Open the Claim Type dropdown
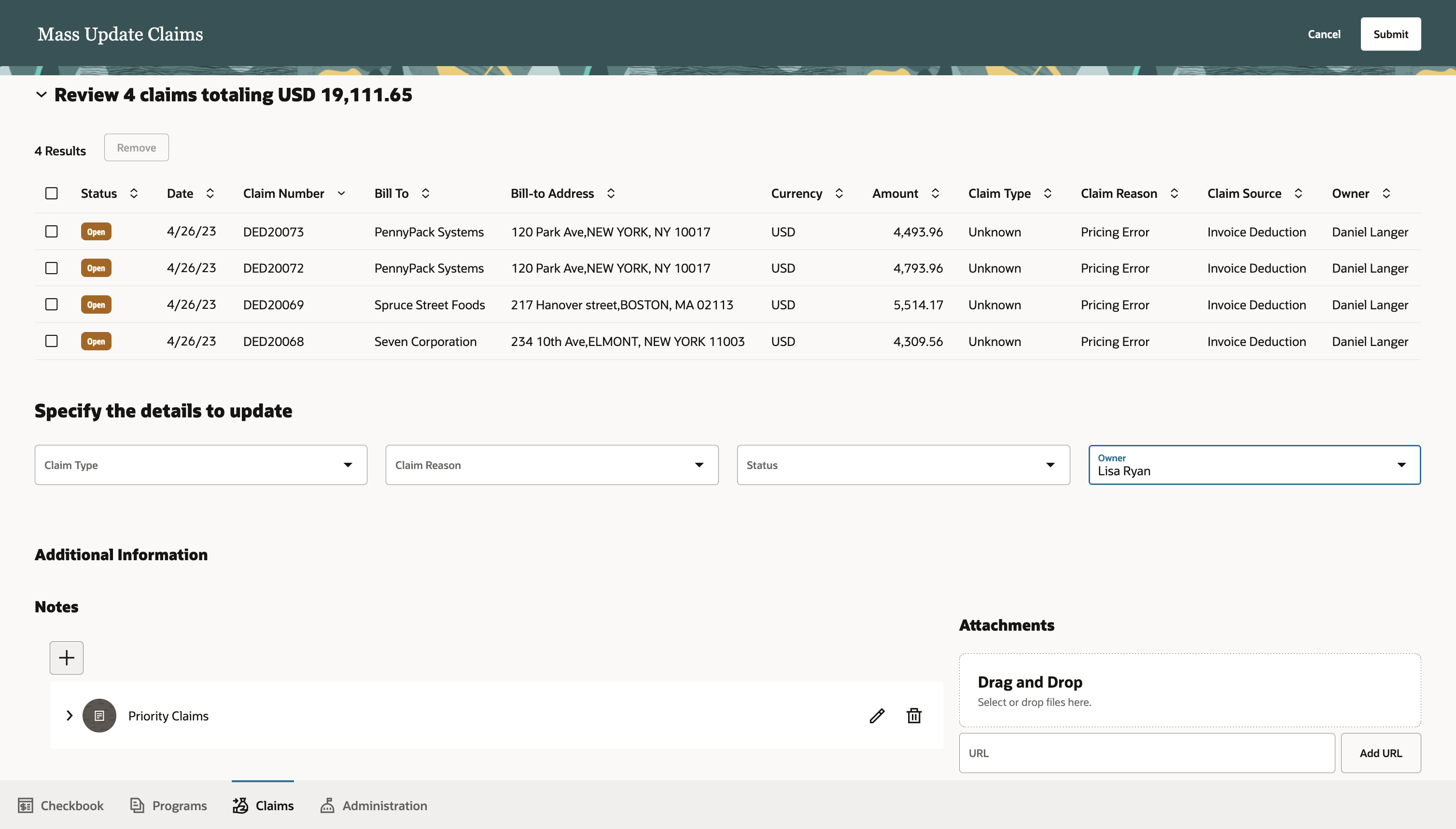 tap(200, 465)
